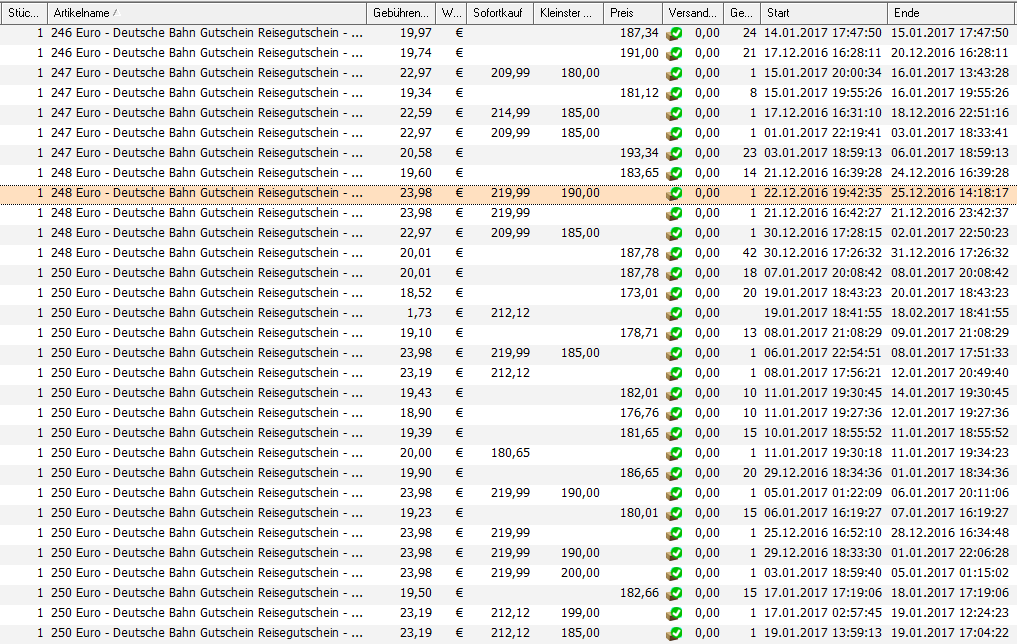Viewport: 1017px width, 644px height.
Task: Click shipping icon in the 193,34 price row
Action: click(x=675, y=153)
